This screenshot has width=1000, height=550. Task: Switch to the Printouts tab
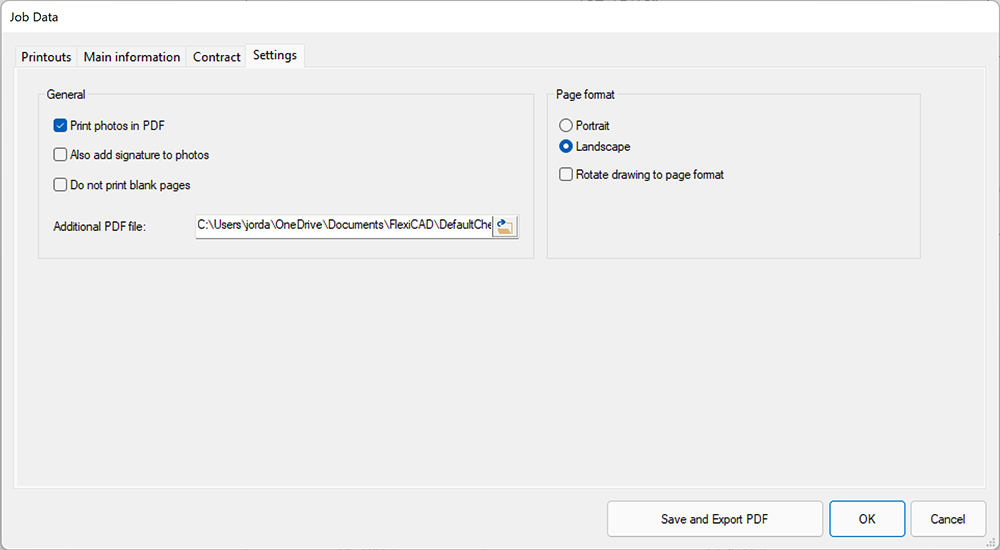click(46, 57)
